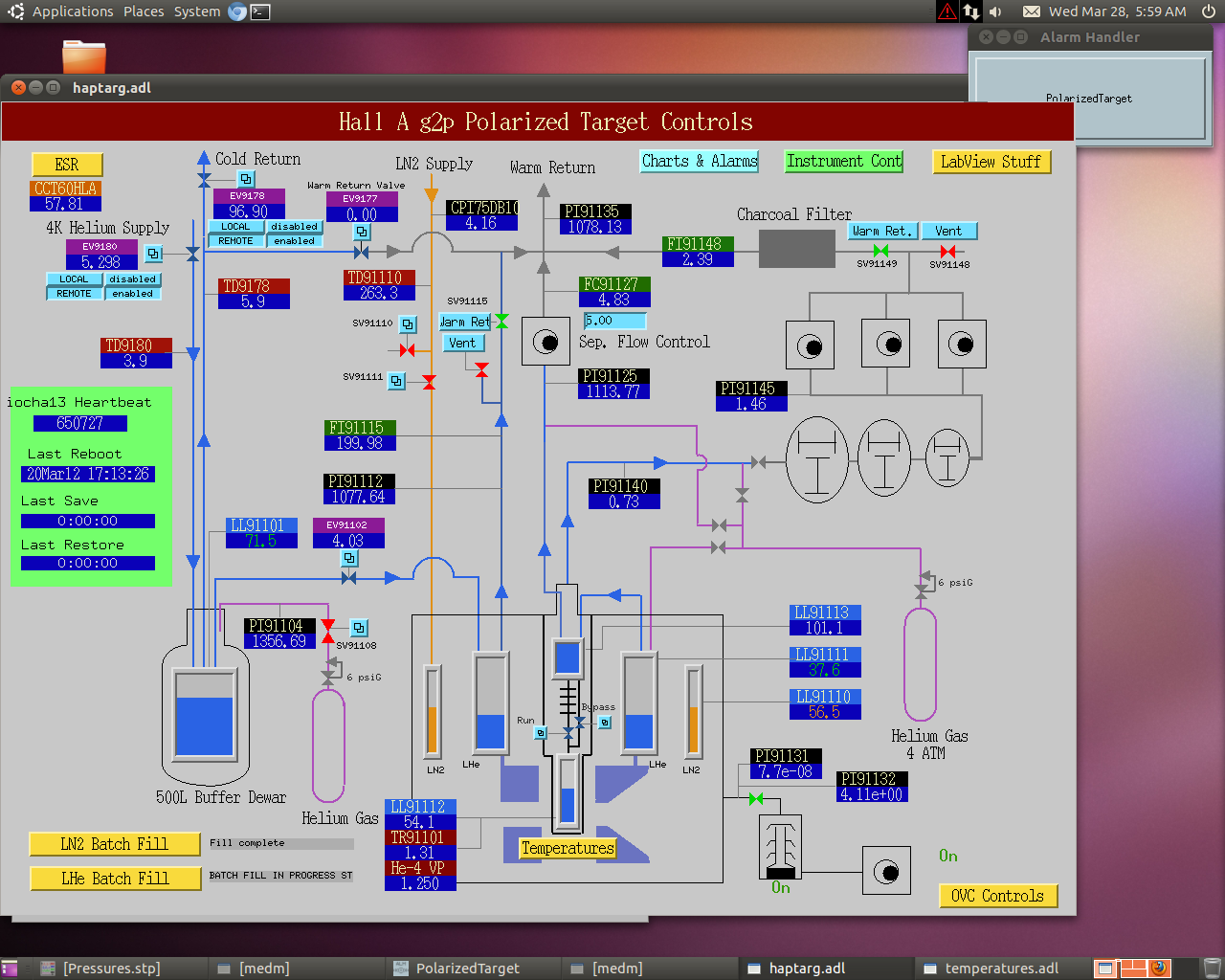Open the terminal launcher in top panel
The width and height of the screenshot is (1225, 980).
click(260, 11)
